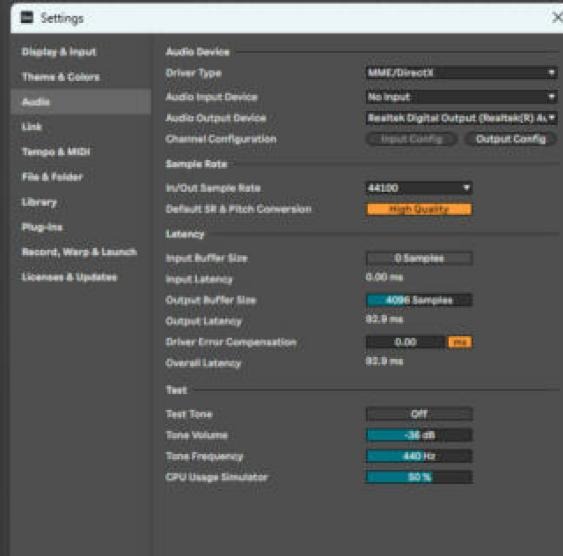
Task: Click the Driver Error Compensation value field
Action: 405,342
